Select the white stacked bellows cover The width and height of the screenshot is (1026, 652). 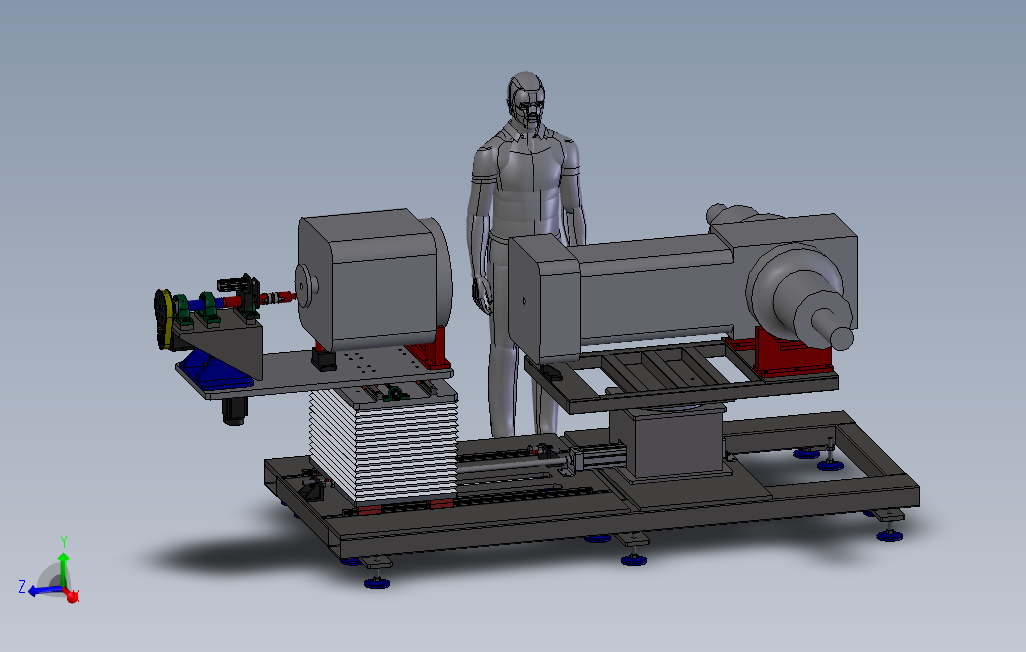[x=383, y=449]
